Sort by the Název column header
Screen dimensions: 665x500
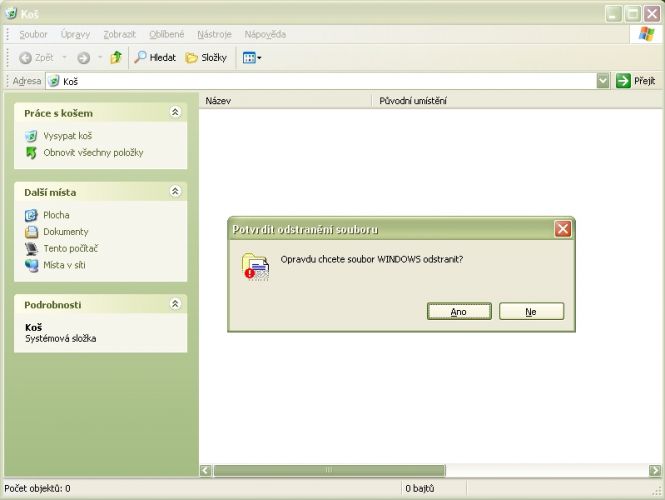tap(285, 101)
